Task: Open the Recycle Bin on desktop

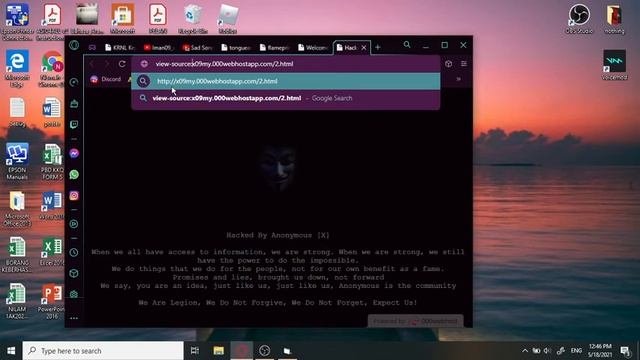Action: click(193, 19)
